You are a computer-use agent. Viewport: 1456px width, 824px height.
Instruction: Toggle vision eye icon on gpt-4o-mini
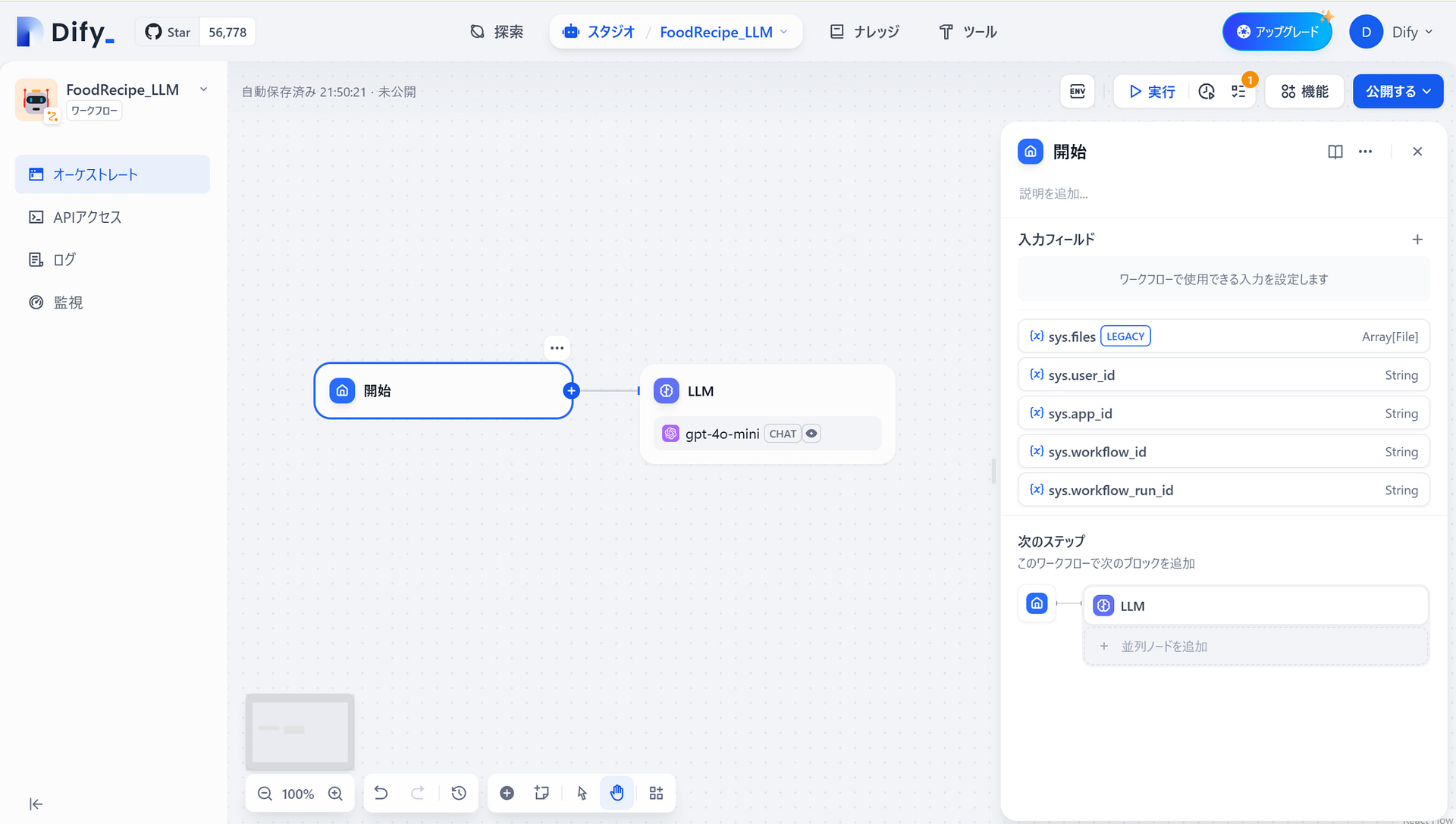pos(811,434)
